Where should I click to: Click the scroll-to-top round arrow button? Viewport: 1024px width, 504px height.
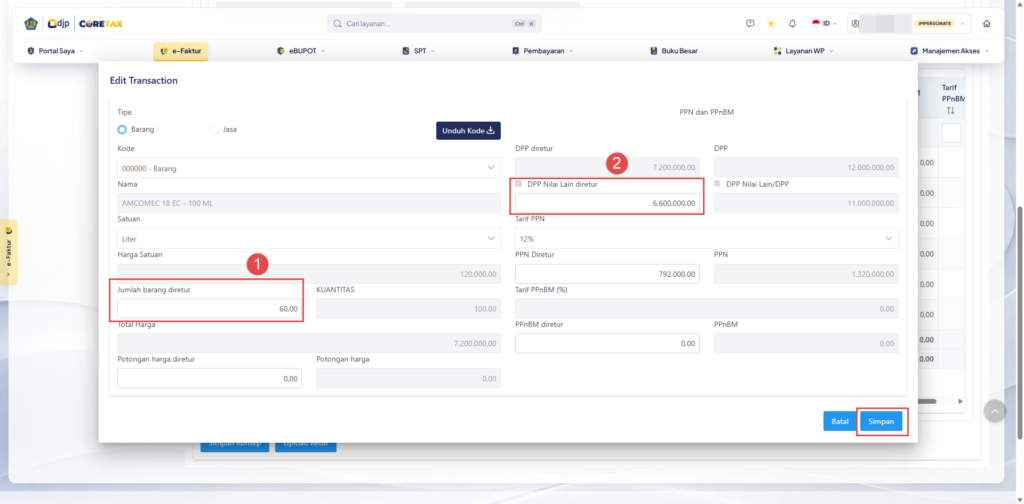coord(995,411)
